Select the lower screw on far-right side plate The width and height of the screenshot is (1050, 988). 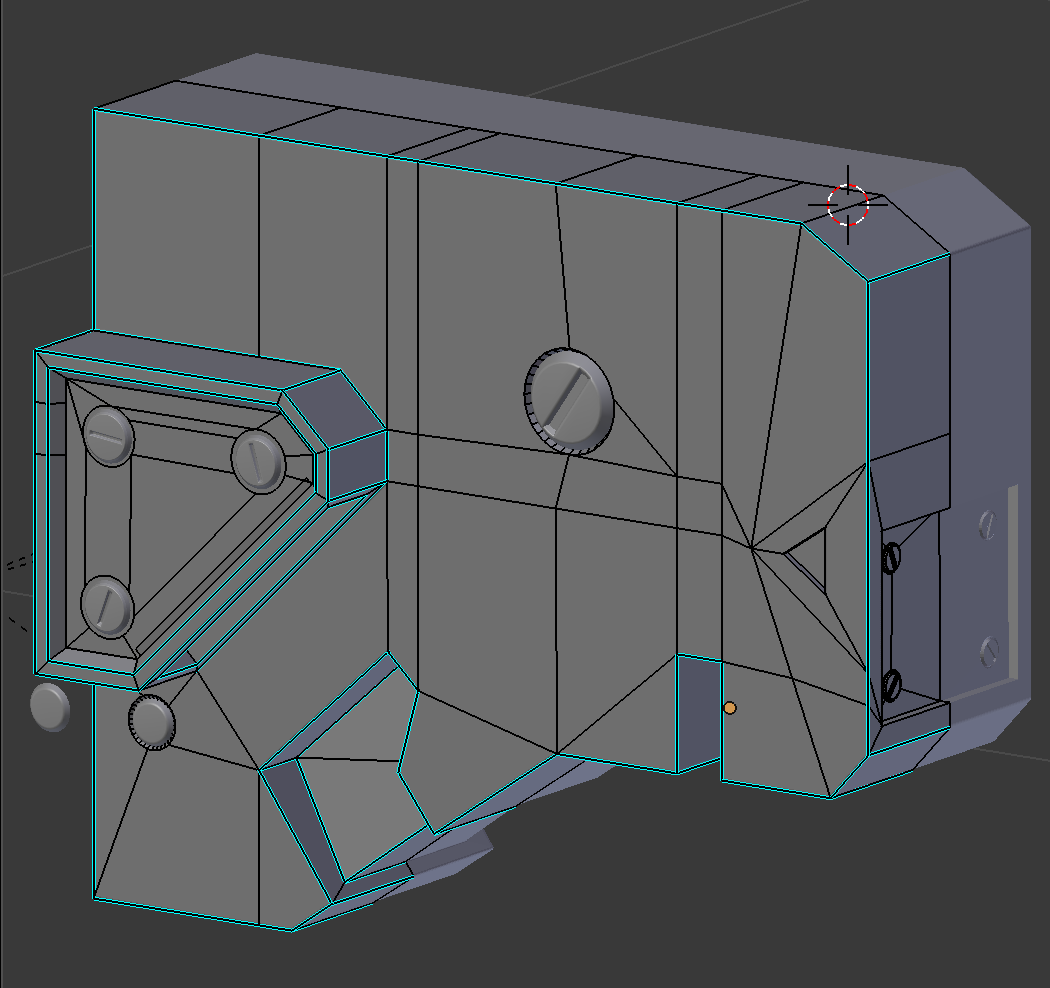coord(989,650)
